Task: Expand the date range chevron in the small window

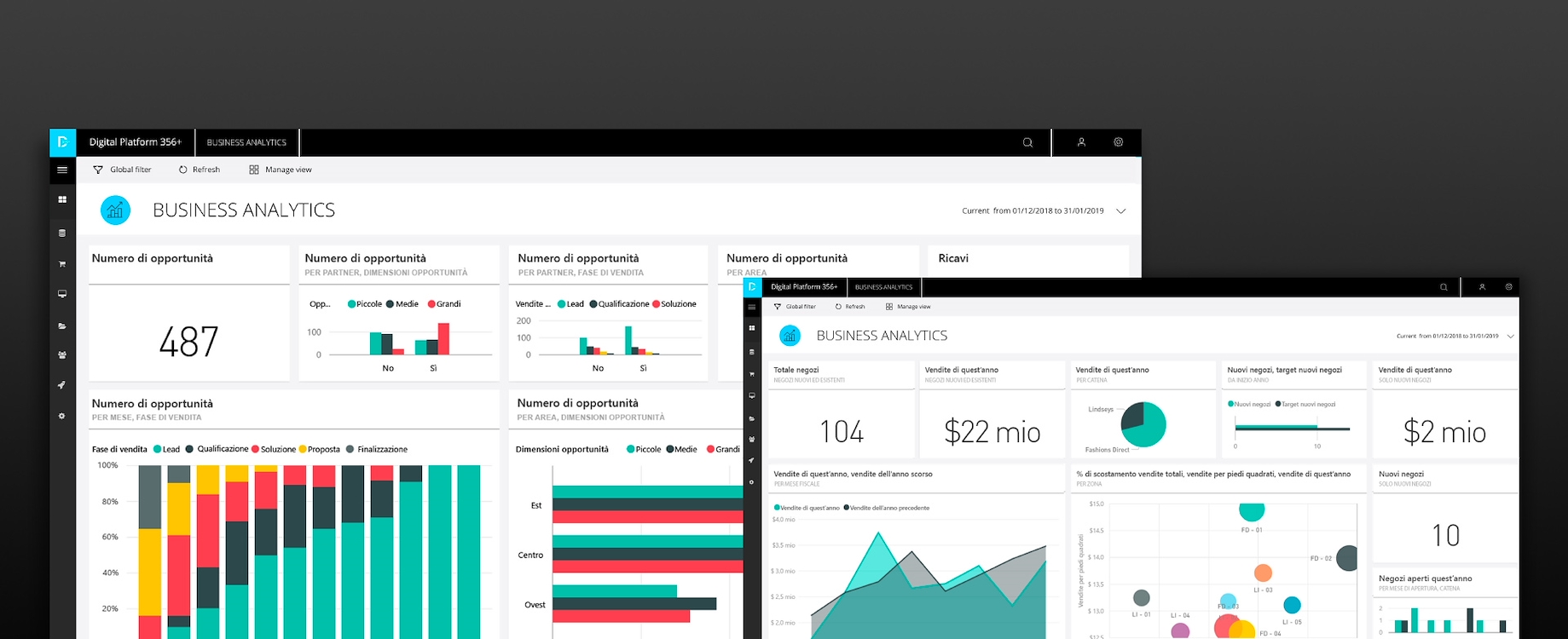Action: point(1511,337)
